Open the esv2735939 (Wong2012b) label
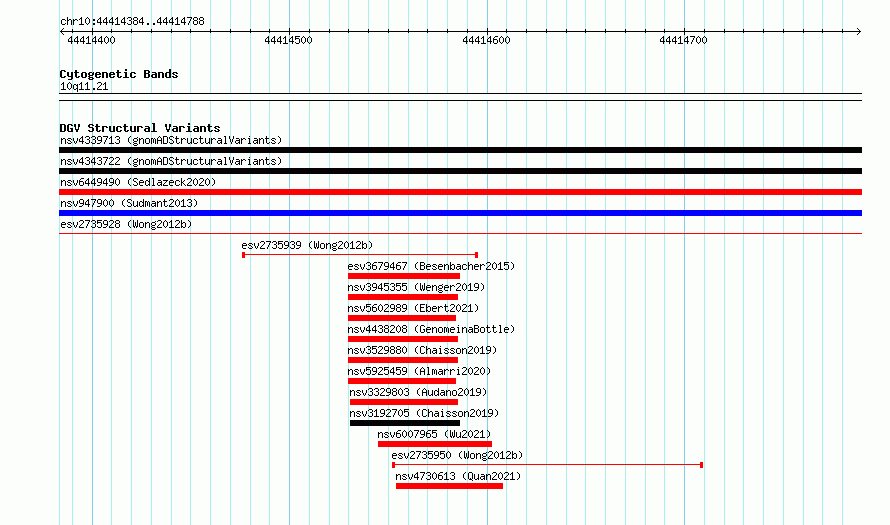 (307, 245)
